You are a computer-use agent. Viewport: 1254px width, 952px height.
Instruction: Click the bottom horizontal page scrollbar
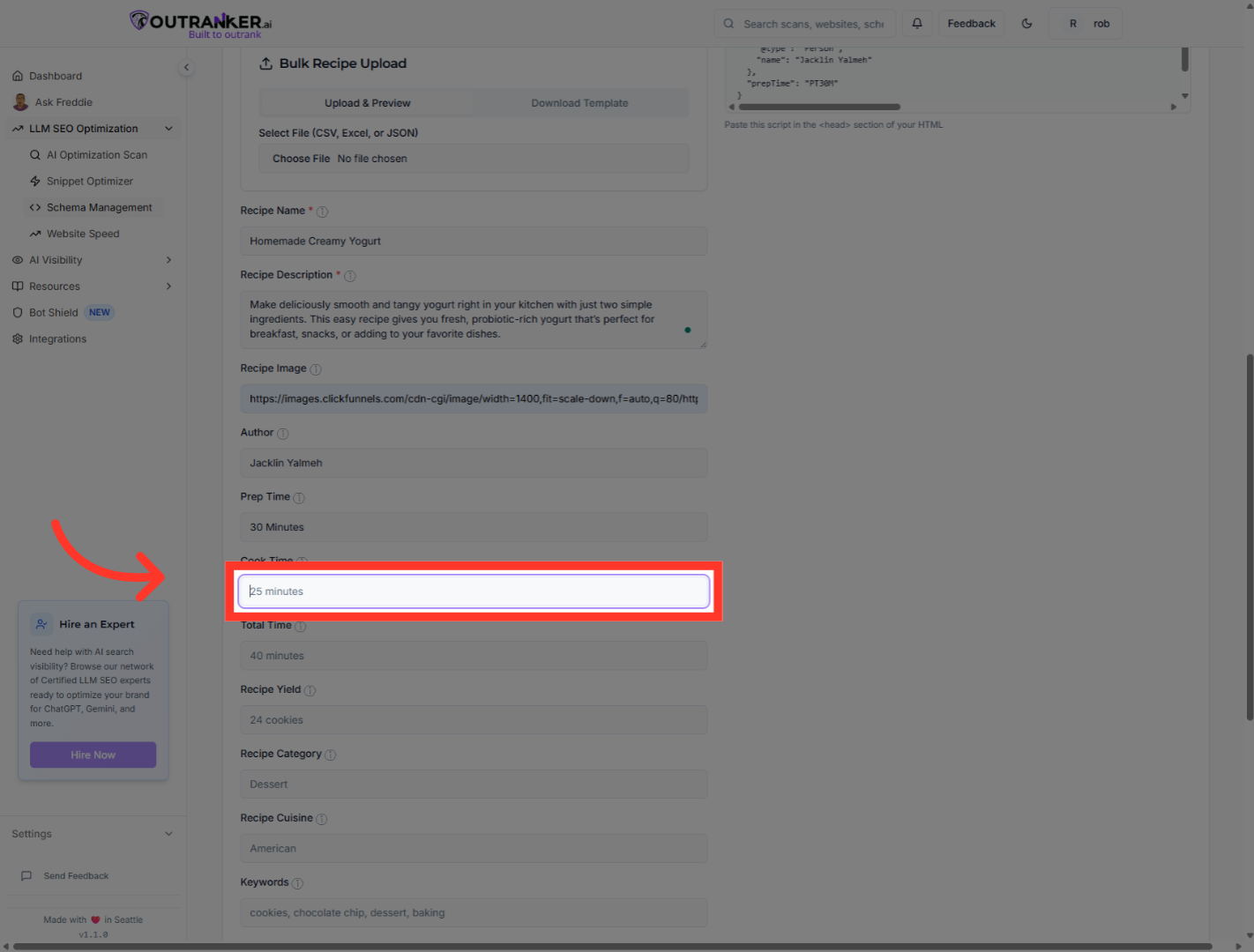coord(613,947)
